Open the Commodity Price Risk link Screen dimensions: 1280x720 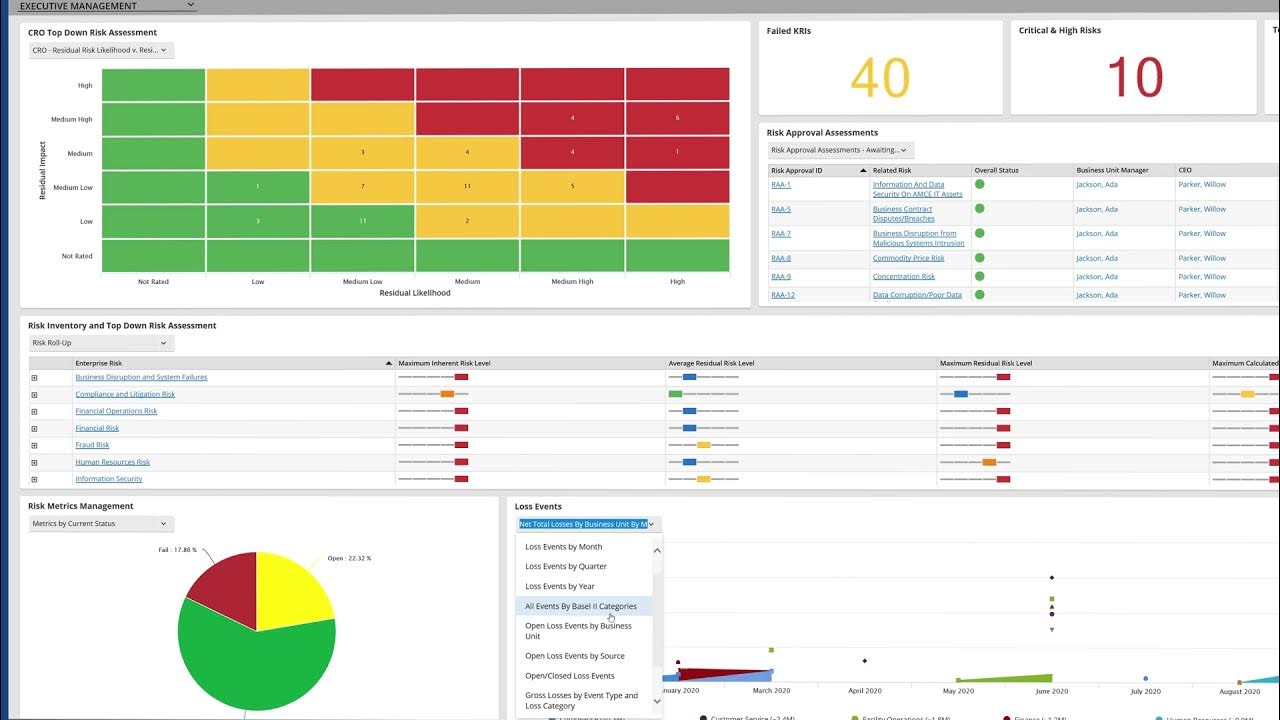coord(908,258)
